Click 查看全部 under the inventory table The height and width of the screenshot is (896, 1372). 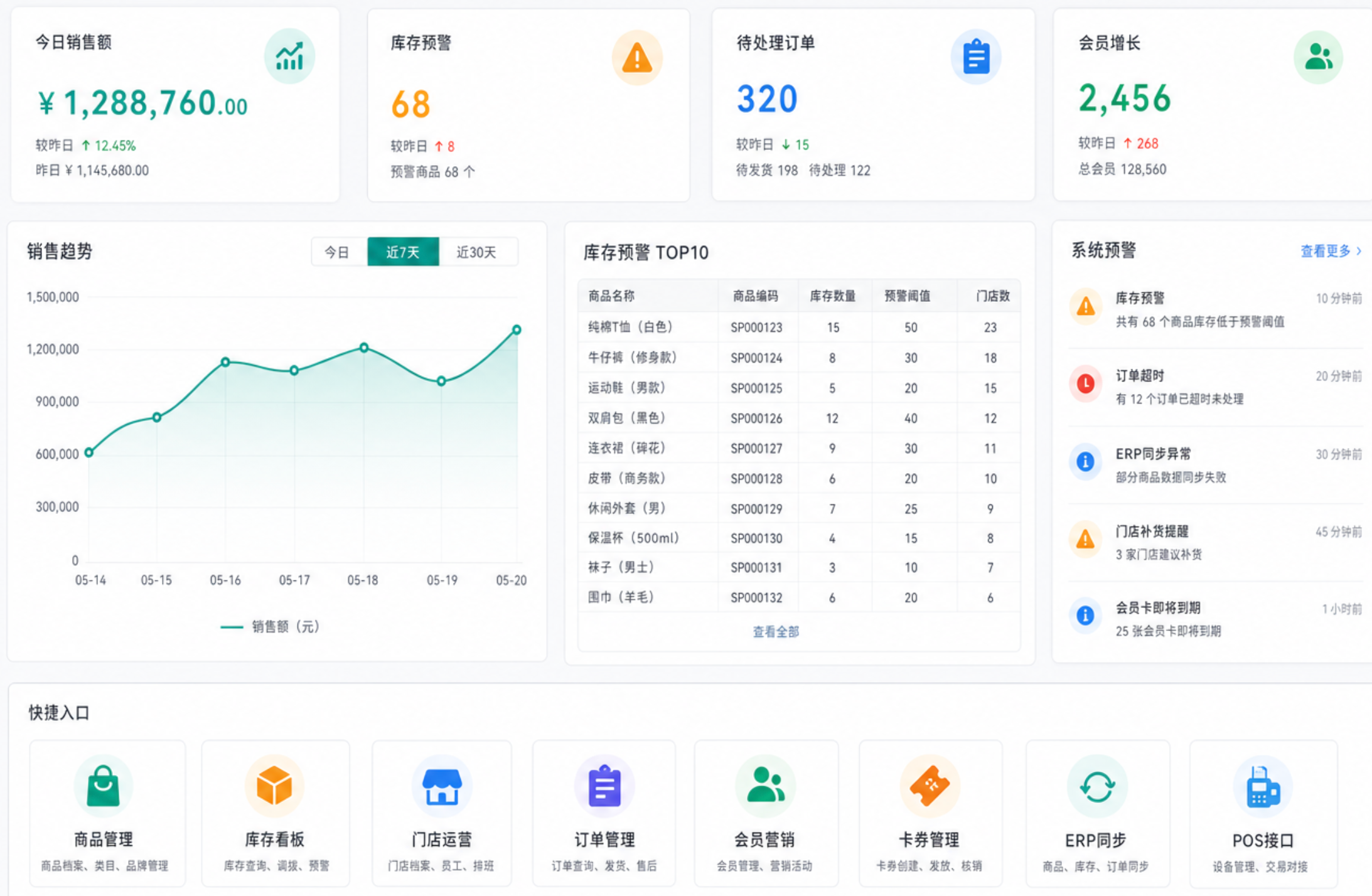[776, 632]
